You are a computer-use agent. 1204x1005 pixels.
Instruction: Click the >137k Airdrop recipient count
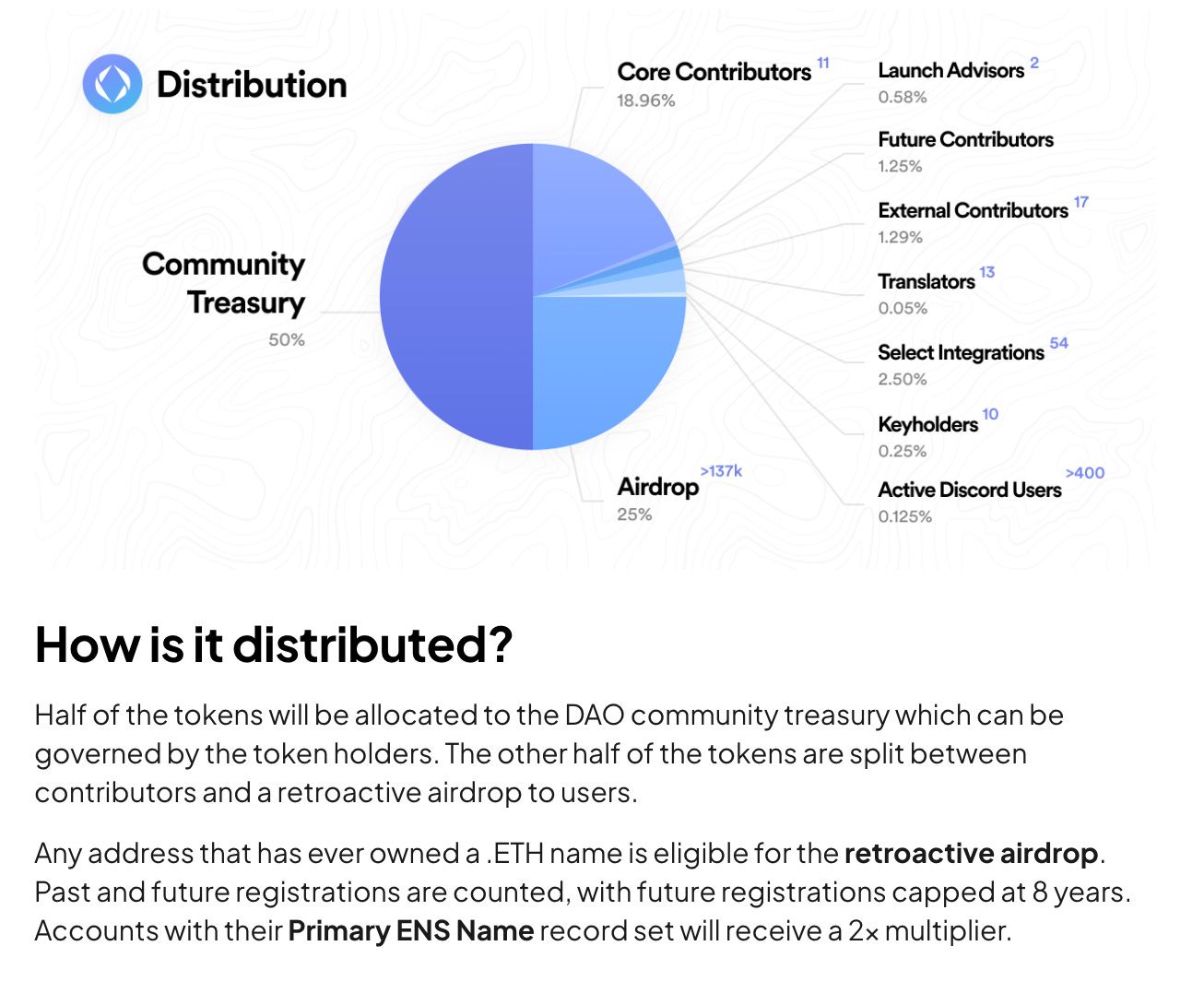point(721,471)
